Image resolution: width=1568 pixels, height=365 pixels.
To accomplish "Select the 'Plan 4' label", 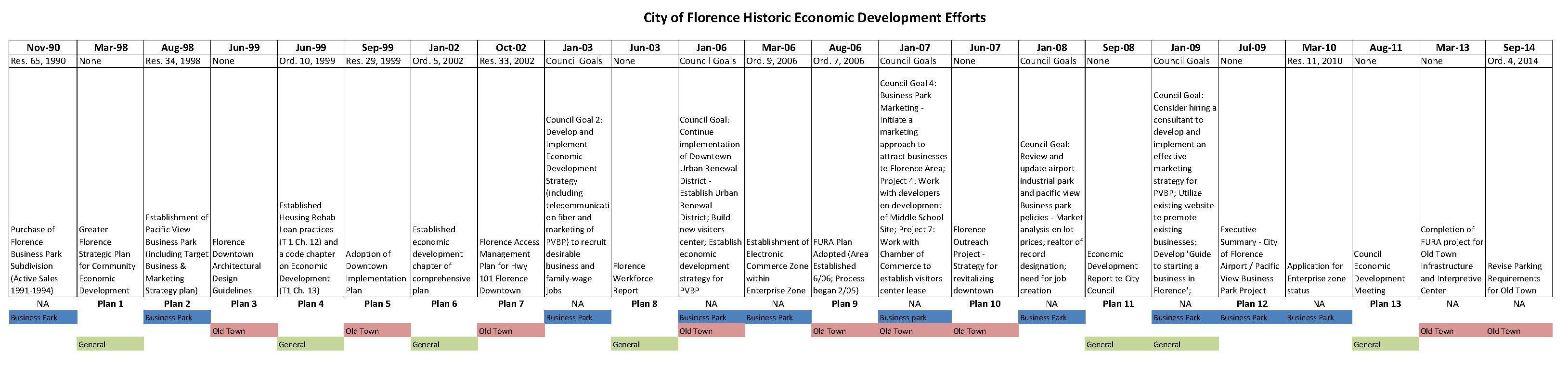I will 311,303.
